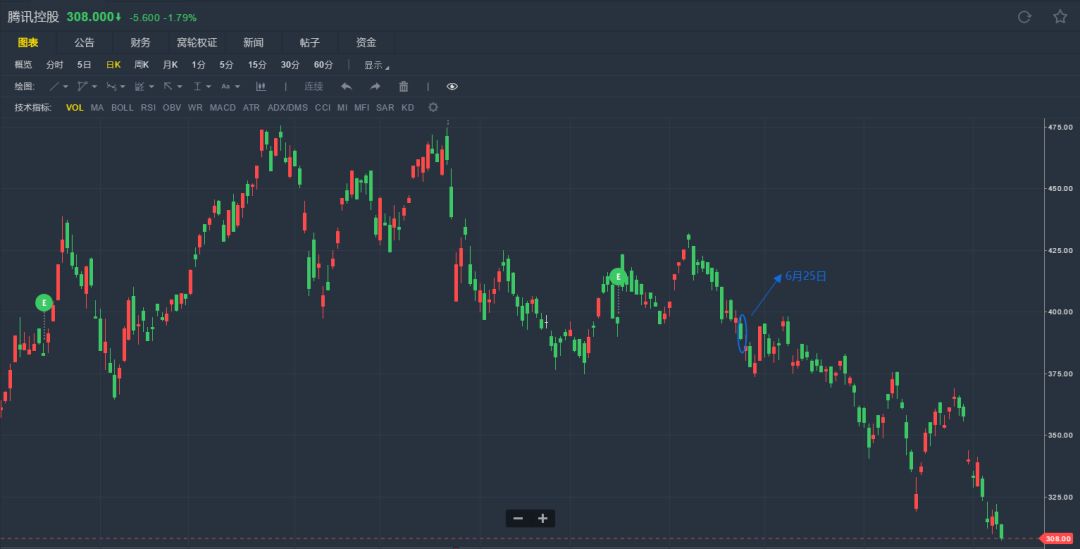Turn on the BOLL indicator
1080x549 pixels.
pyautogui.click(x=122, y=107)
